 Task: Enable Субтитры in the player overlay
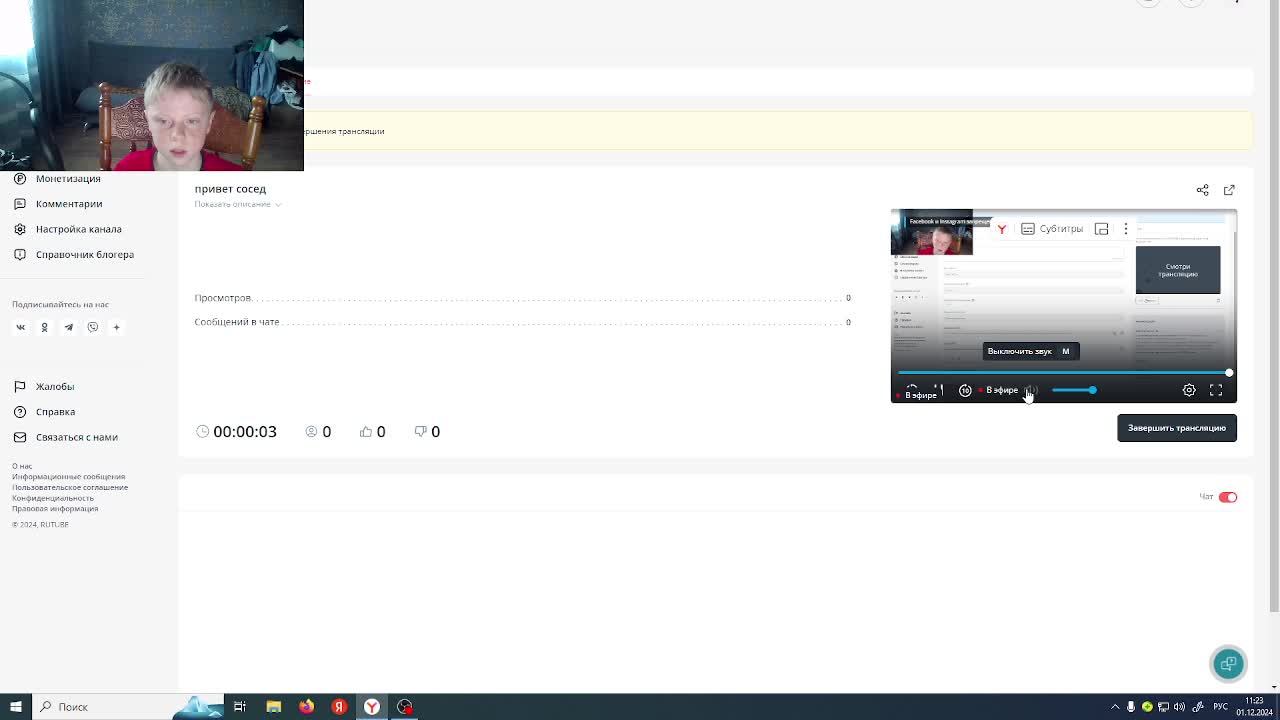[x=1052, y=229]
